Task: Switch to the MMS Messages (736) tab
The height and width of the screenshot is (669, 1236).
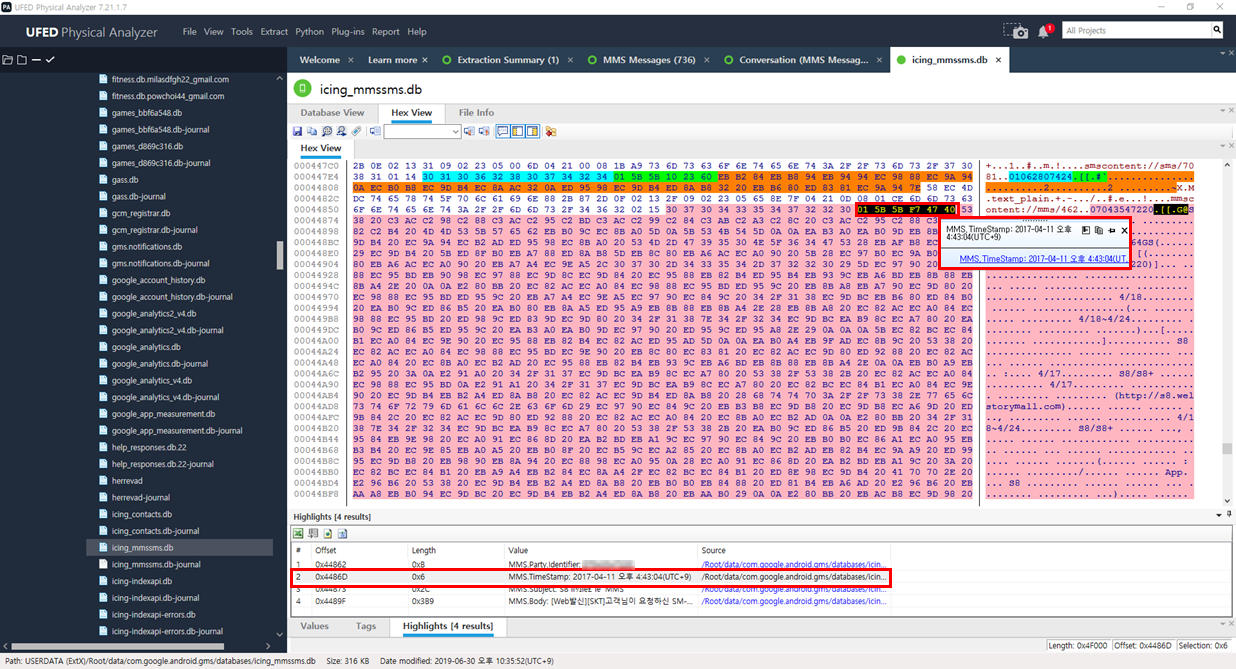Action: point(649,60)
